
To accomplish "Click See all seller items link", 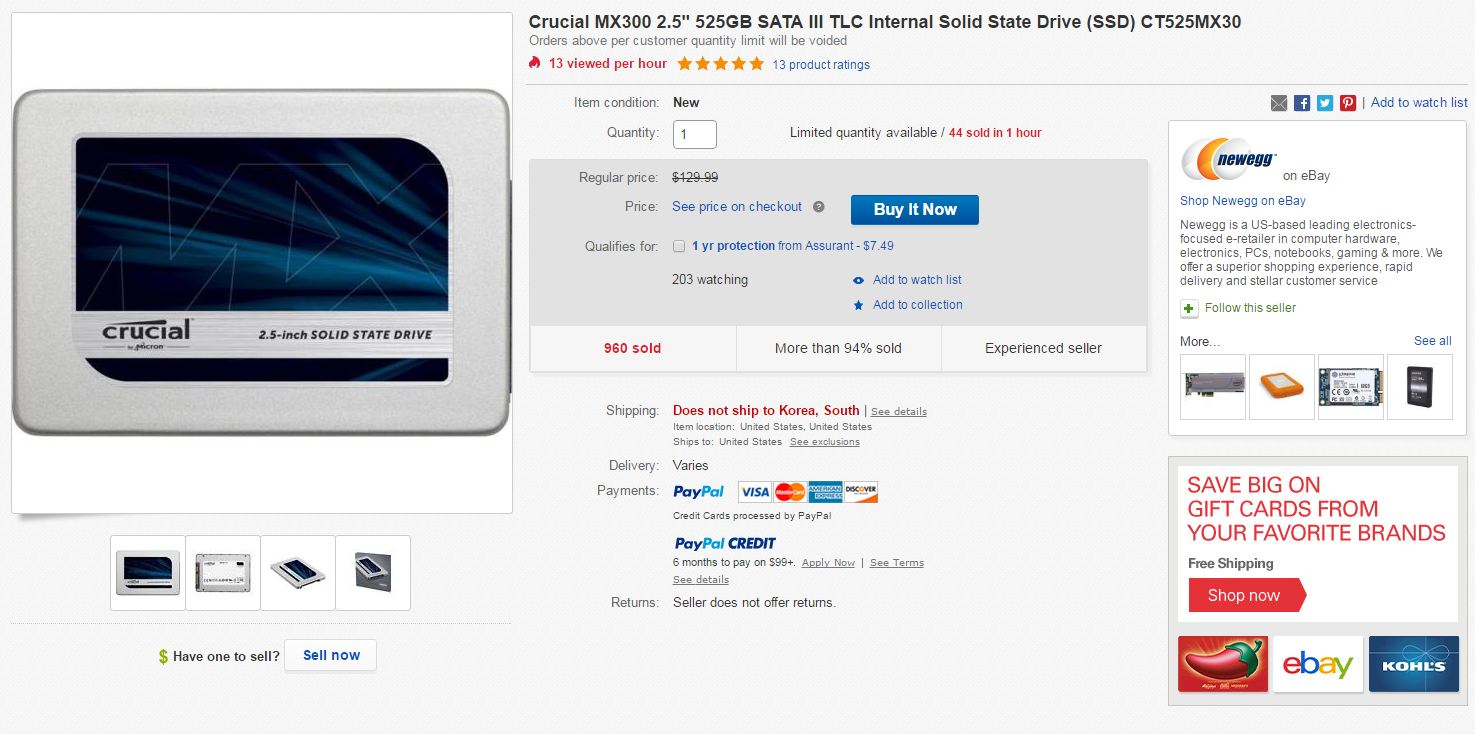I will 1433,341.
